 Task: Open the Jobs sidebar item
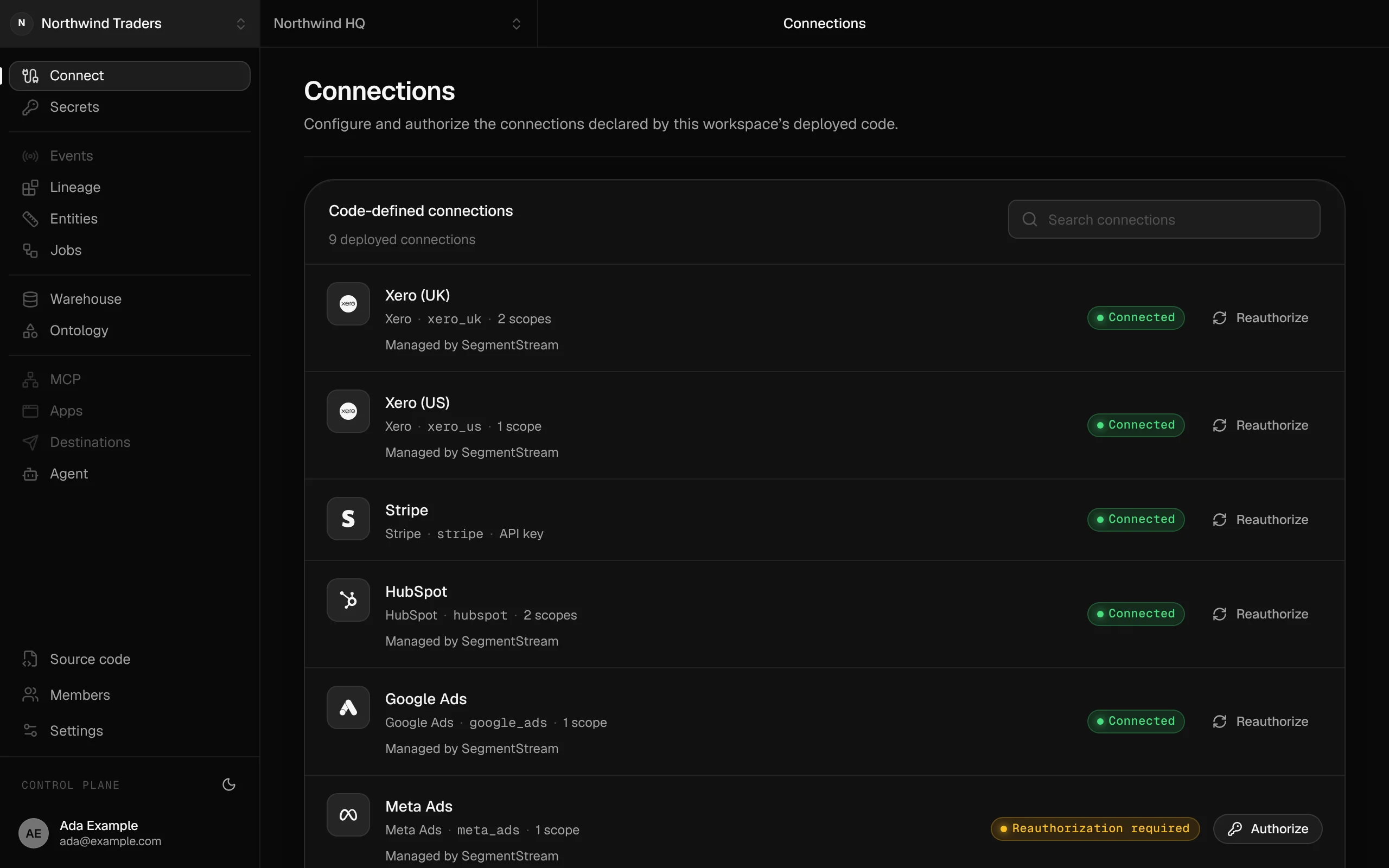pos(130,250)
